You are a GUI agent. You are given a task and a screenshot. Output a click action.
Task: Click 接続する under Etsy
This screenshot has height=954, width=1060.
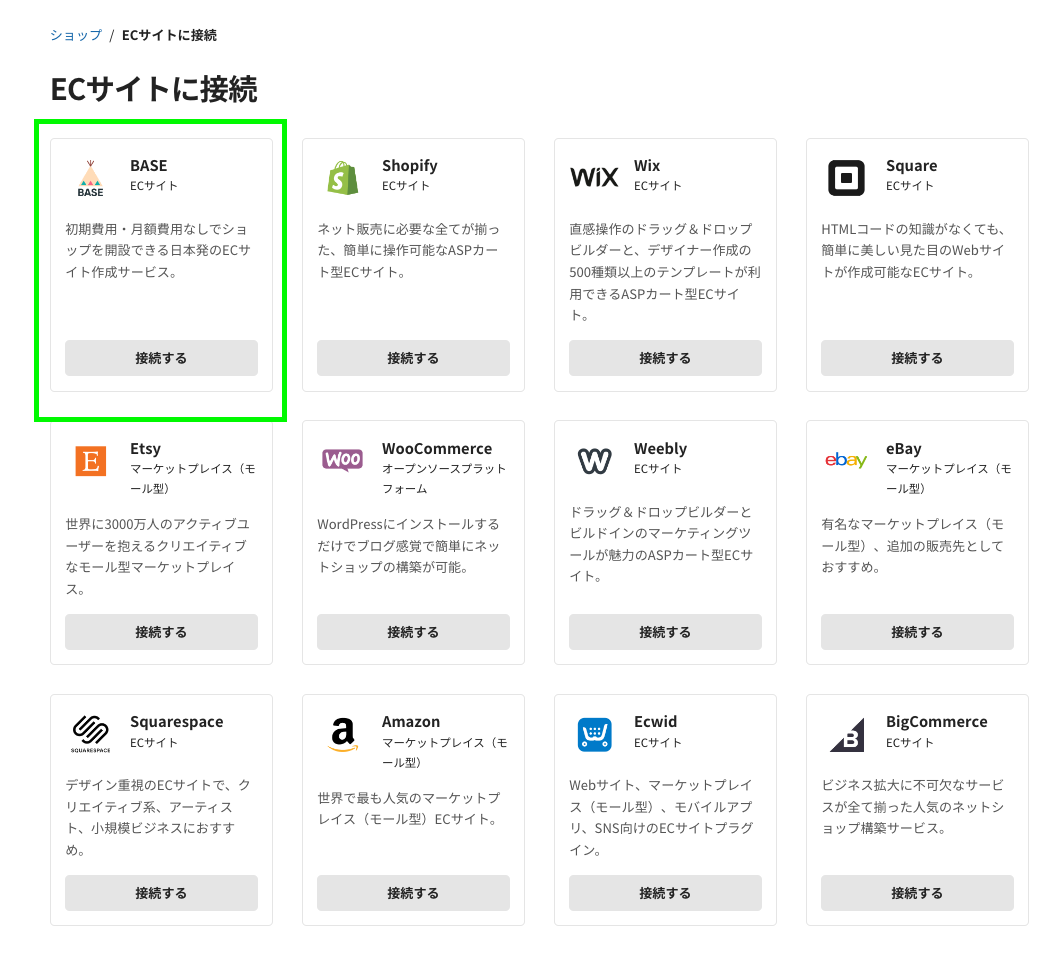tap(162, 631)
